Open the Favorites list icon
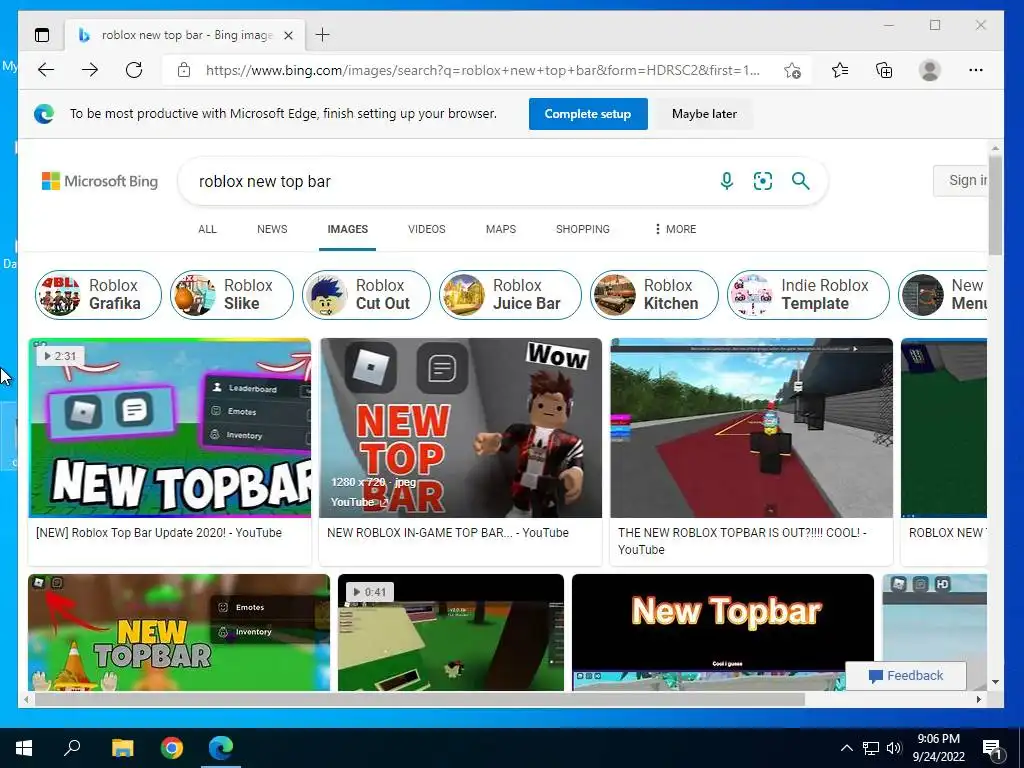 click(x=840, y=70)
